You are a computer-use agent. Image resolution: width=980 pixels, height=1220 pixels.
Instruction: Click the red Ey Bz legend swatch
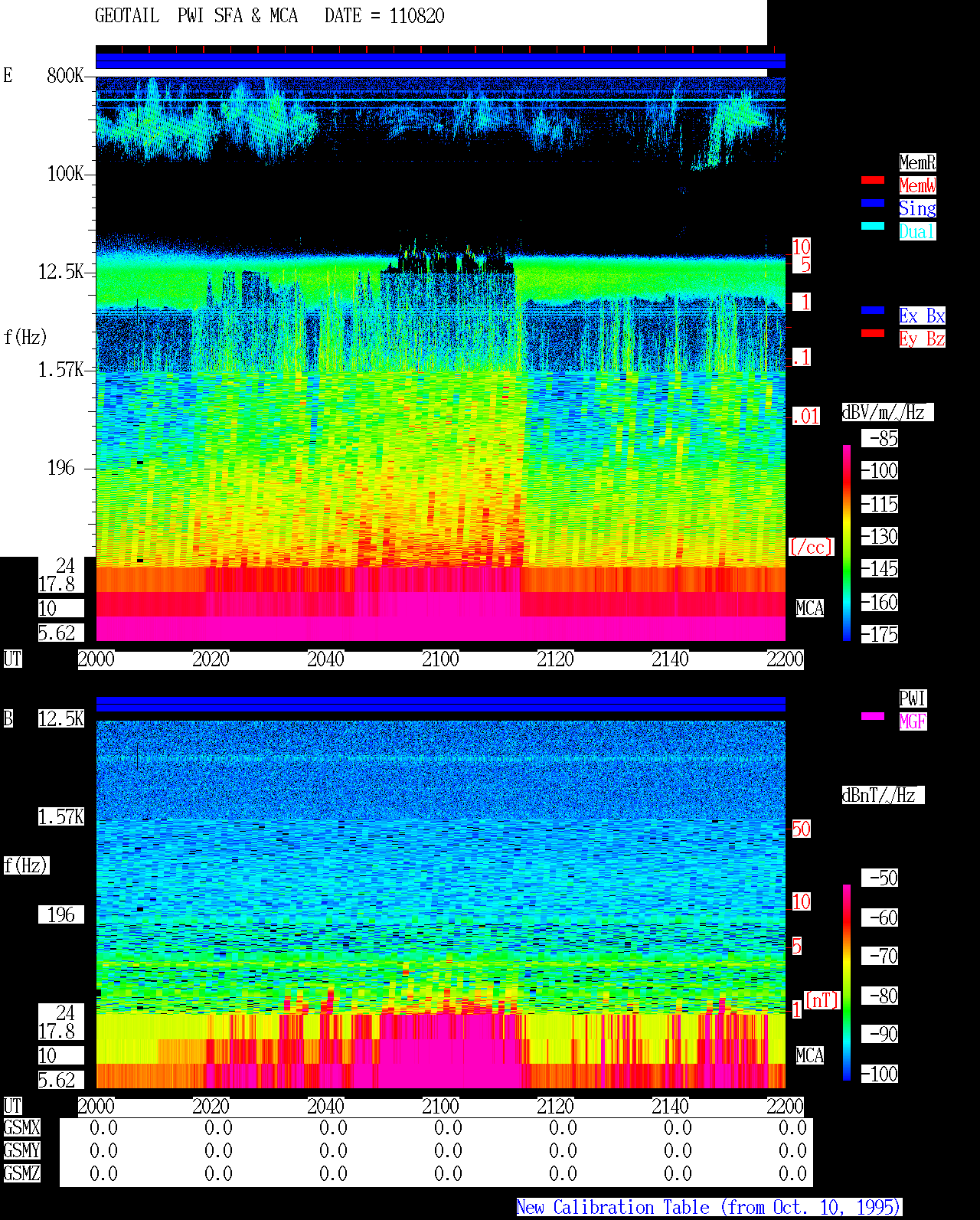873,333
